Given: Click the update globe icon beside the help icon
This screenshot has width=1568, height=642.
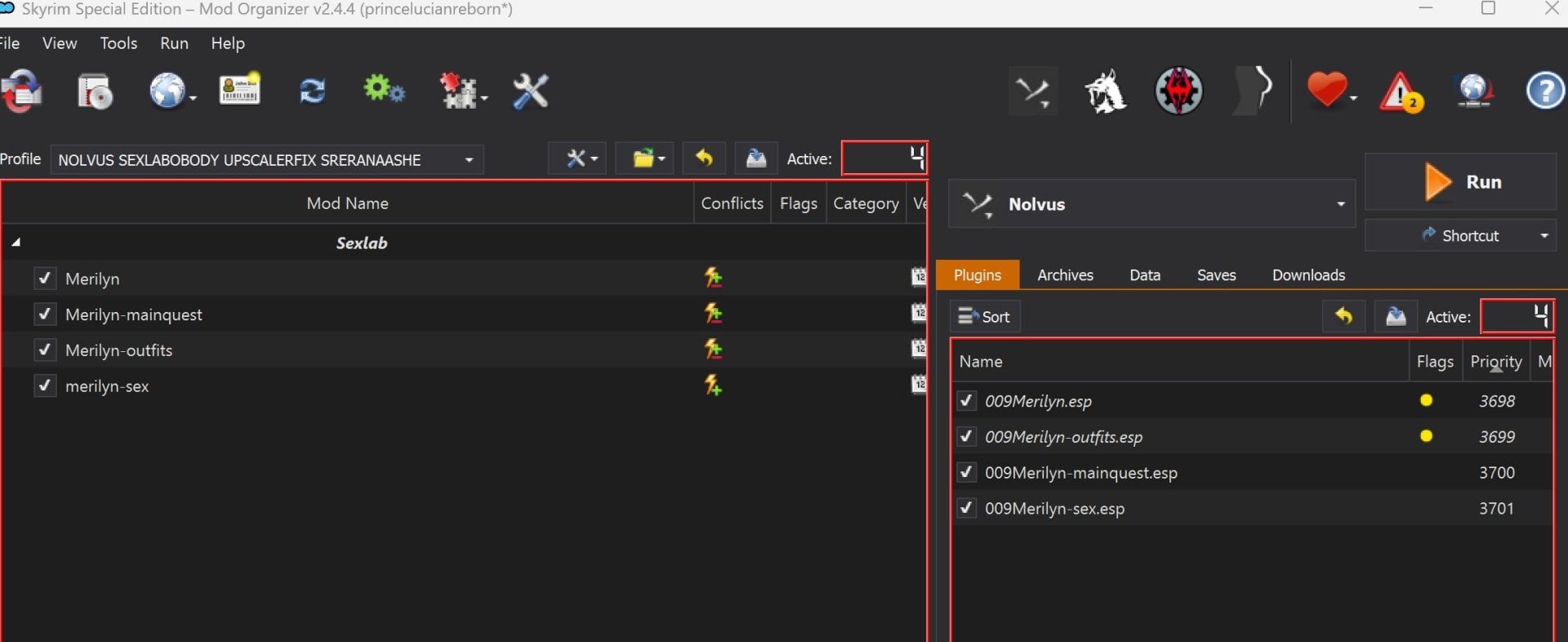Looking at the screenshot, I should tap(1474, 91).
